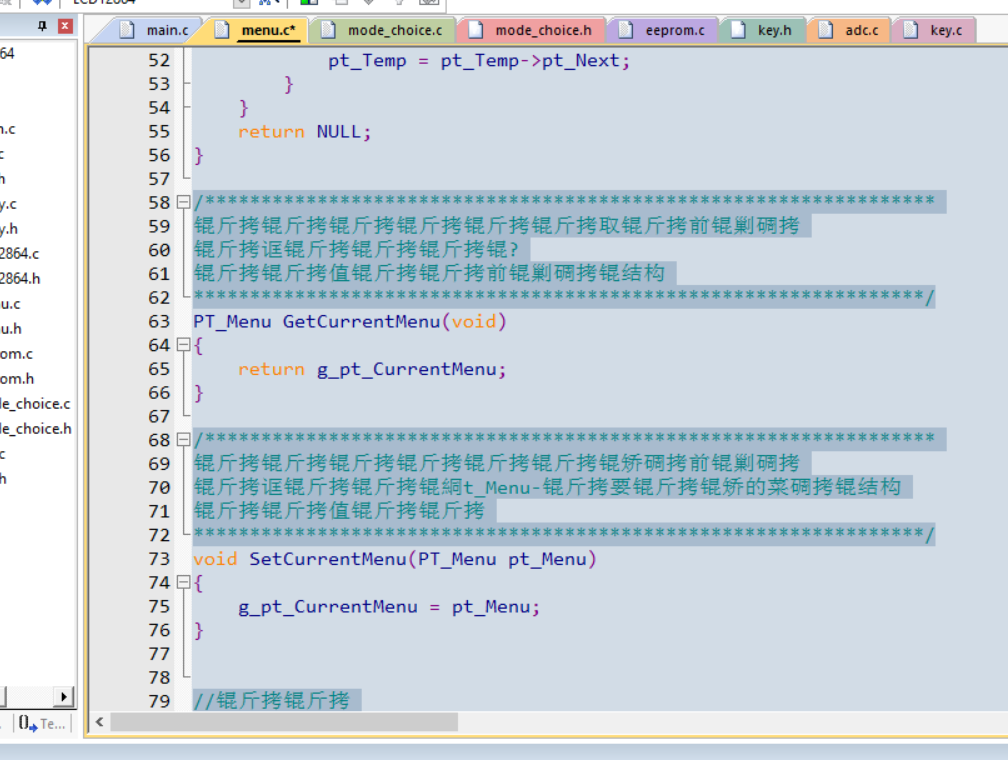This screenshot has width=1008, height=760.
Task: Open the Templates tab below project panel
Action: tap(41, 724)
